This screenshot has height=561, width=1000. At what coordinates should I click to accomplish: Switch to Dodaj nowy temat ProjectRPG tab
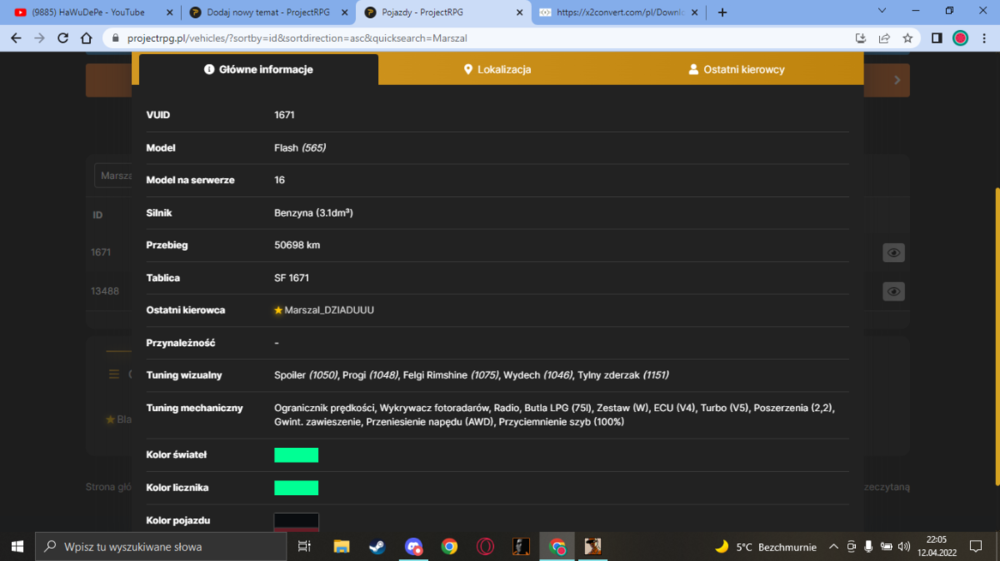(268, 12)
